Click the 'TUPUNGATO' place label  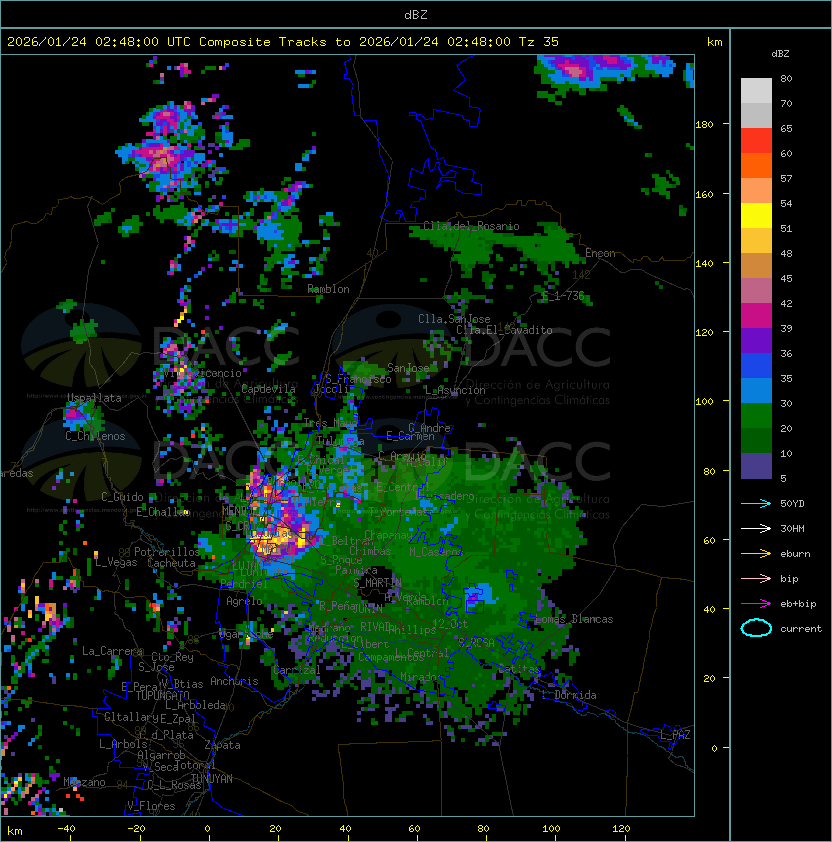click(163, 695)
